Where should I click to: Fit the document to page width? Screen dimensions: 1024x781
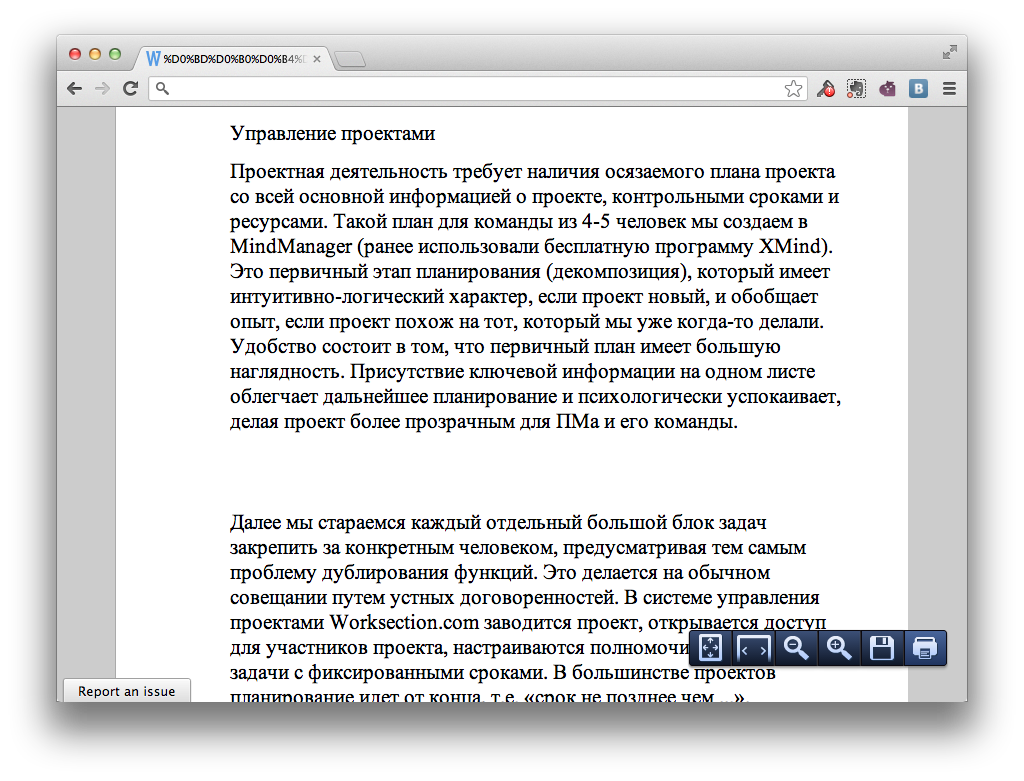[752, 648]
